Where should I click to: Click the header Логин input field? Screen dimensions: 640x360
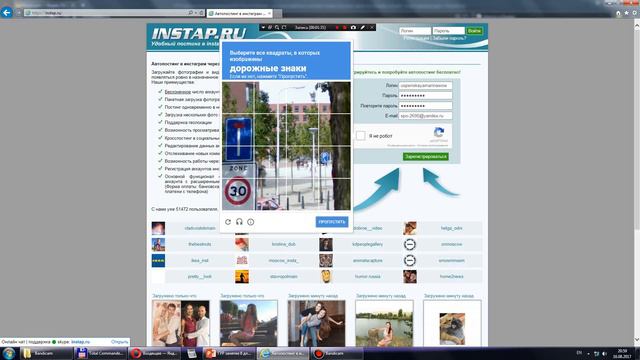(415, 31)
